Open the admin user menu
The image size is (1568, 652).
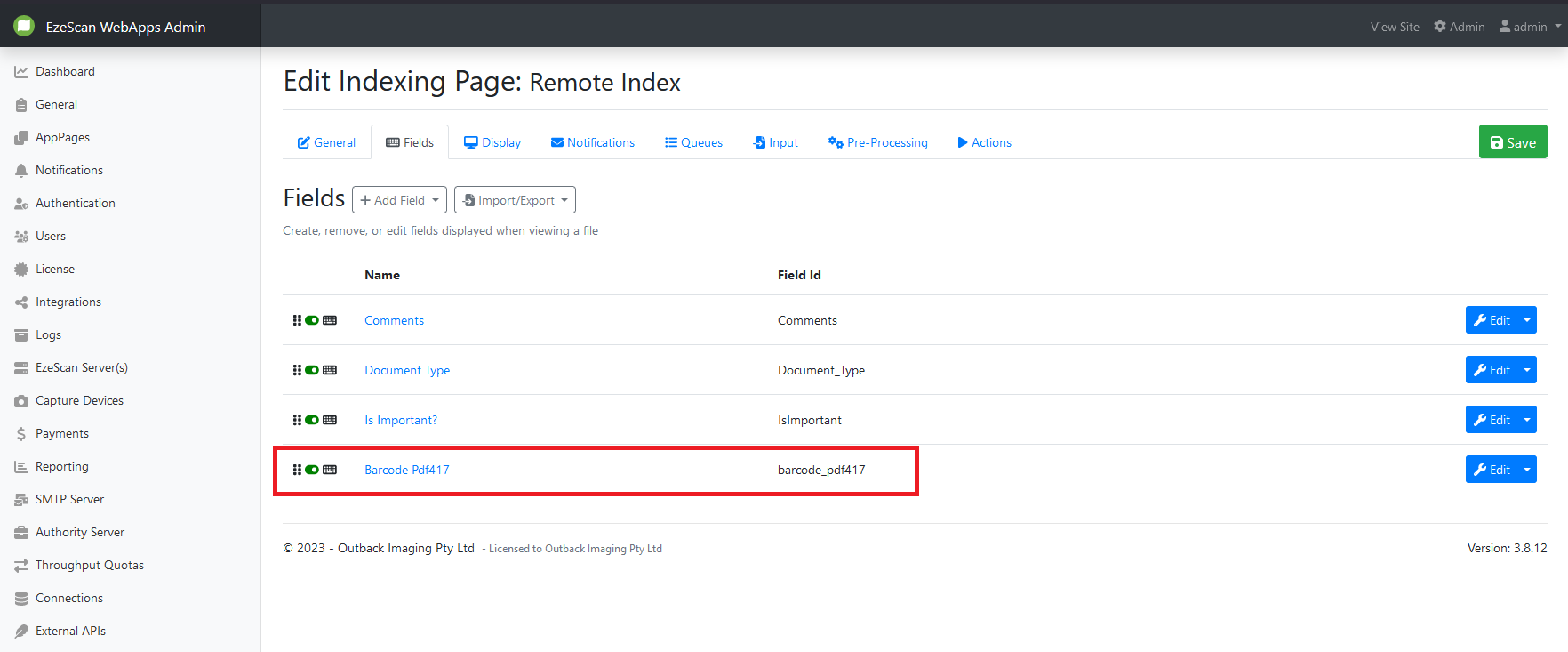pyautogui.click(x=1529, y=27)
